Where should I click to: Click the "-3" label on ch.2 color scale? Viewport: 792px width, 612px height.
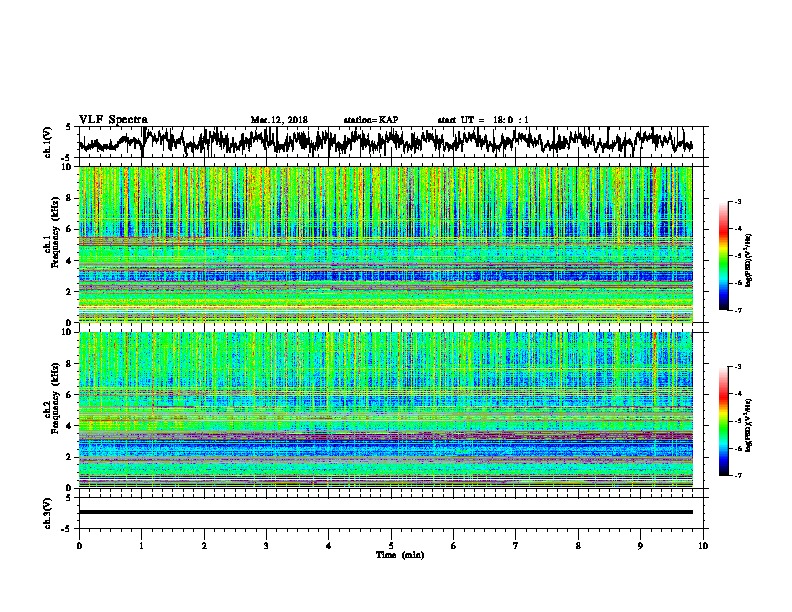point(737,367)
